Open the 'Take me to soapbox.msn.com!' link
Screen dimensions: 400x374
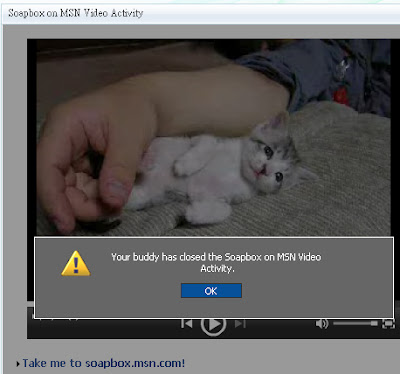click(104, 363)
